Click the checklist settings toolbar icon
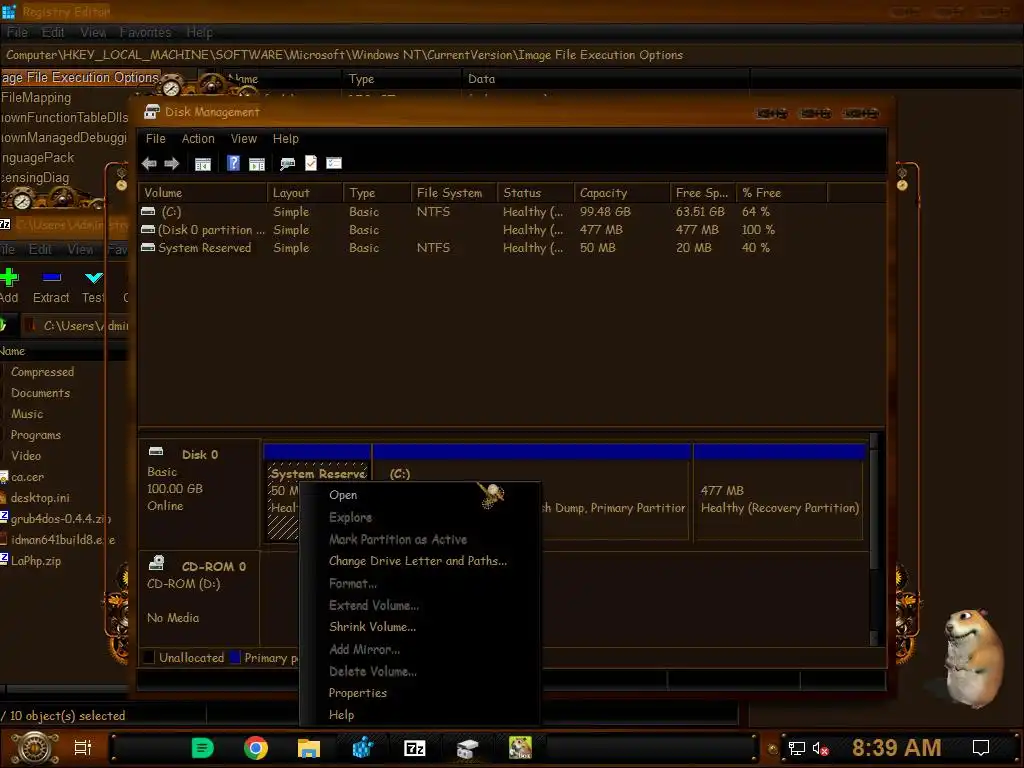This screenshot has height=768, width=1024. click(x=334, y=163)
